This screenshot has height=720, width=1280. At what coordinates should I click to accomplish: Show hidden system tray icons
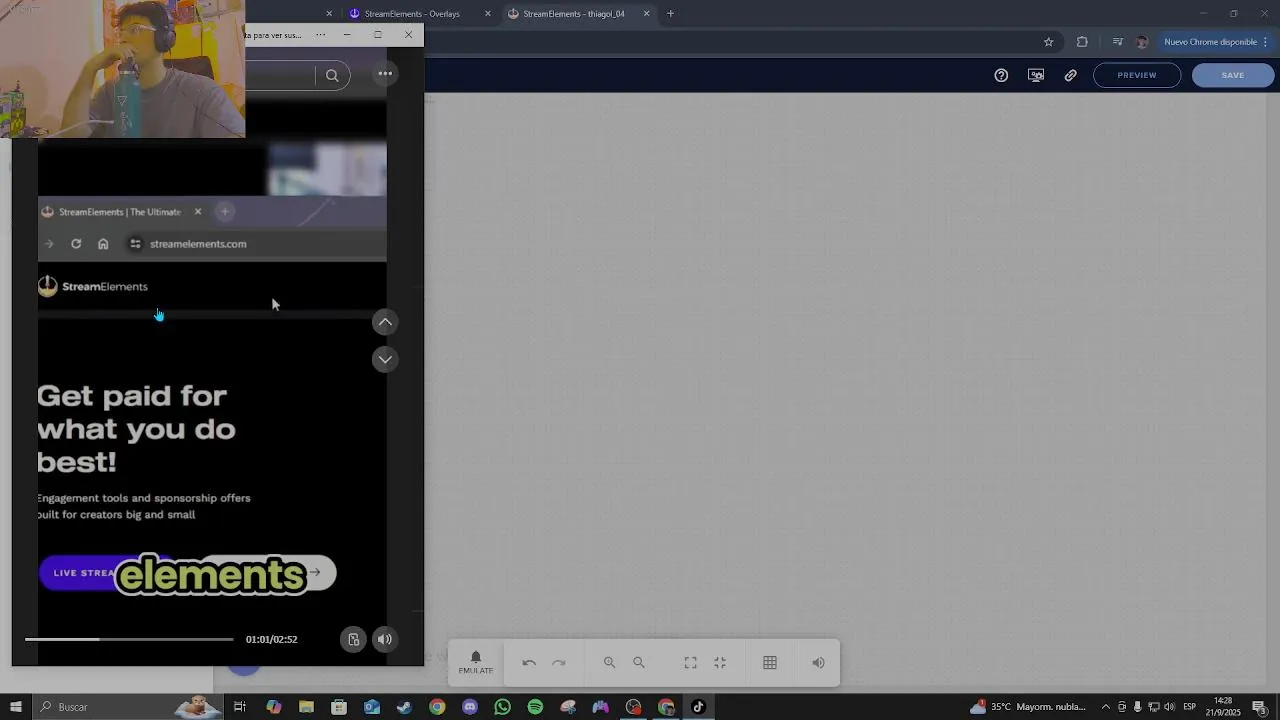[x=1105, y=707]
